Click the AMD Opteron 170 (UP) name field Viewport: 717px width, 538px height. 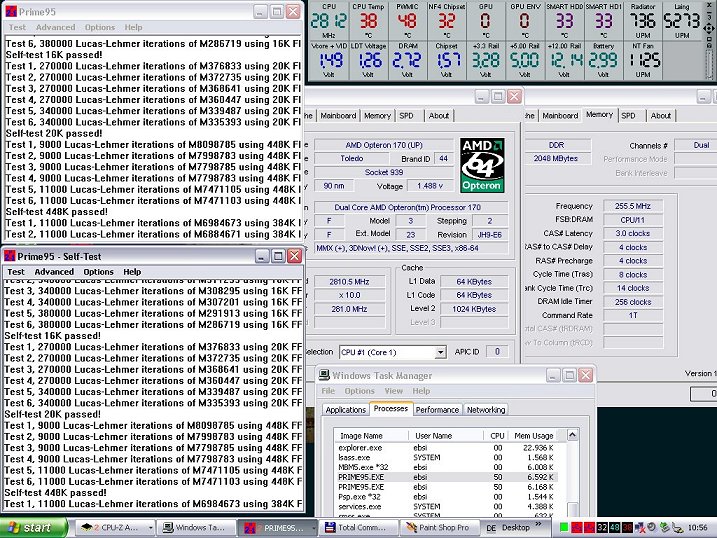pos(384,145)
